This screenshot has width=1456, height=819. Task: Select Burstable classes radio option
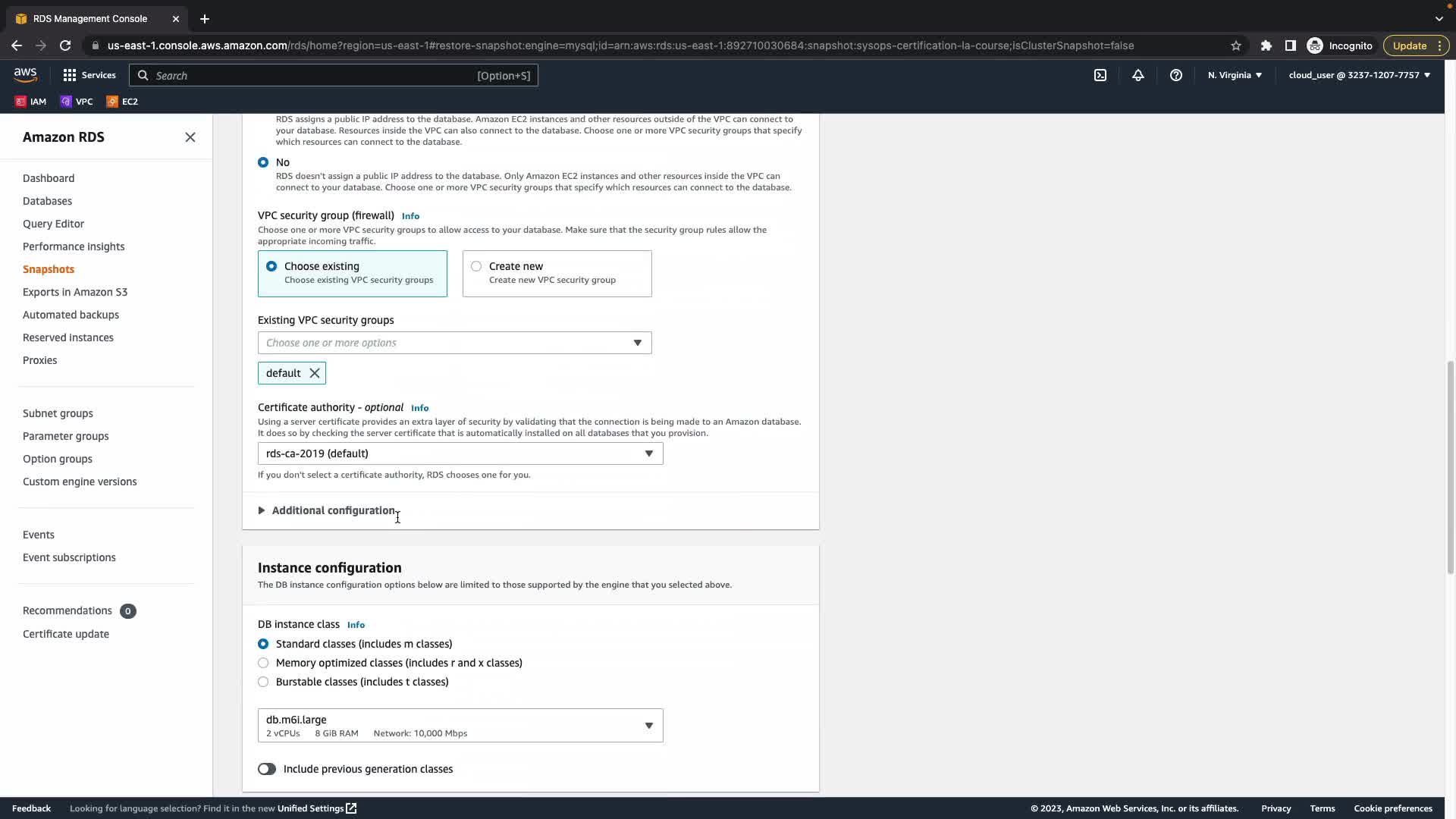coord(263,682)
